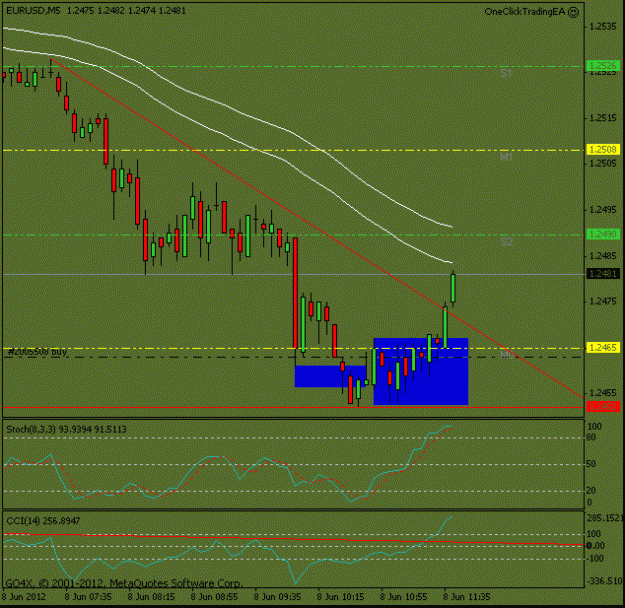
Task: Click the 1.2526 green price label
Action: pos(603,65)
